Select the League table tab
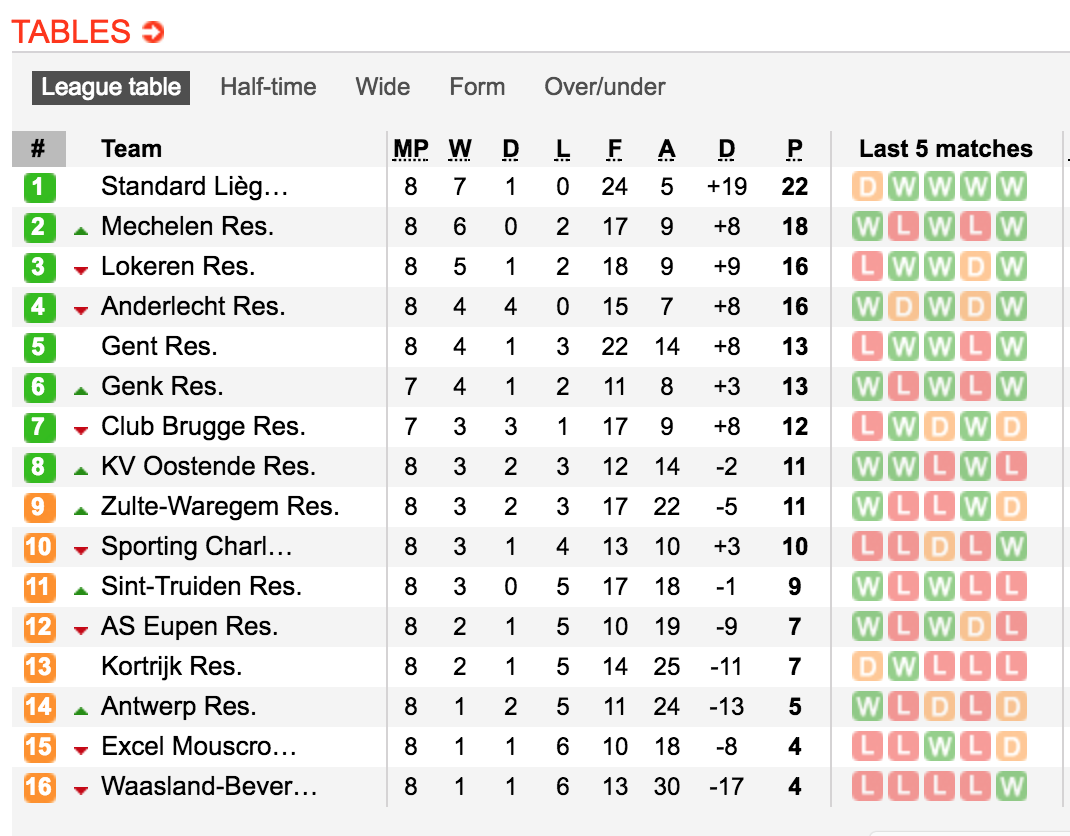 click(x=111, y=87)
